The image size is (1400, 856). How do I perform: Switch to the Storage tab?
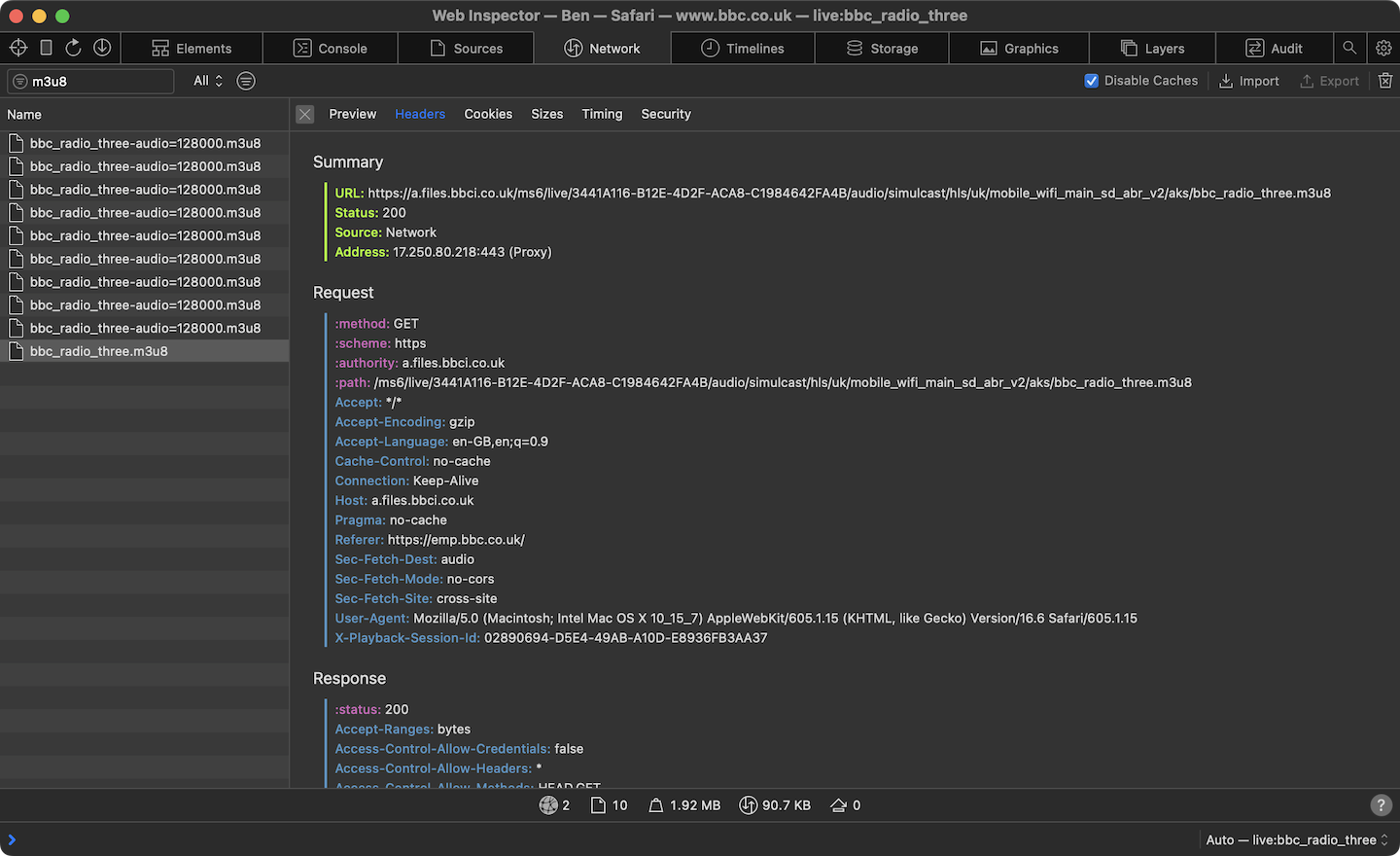click(882, 49)
